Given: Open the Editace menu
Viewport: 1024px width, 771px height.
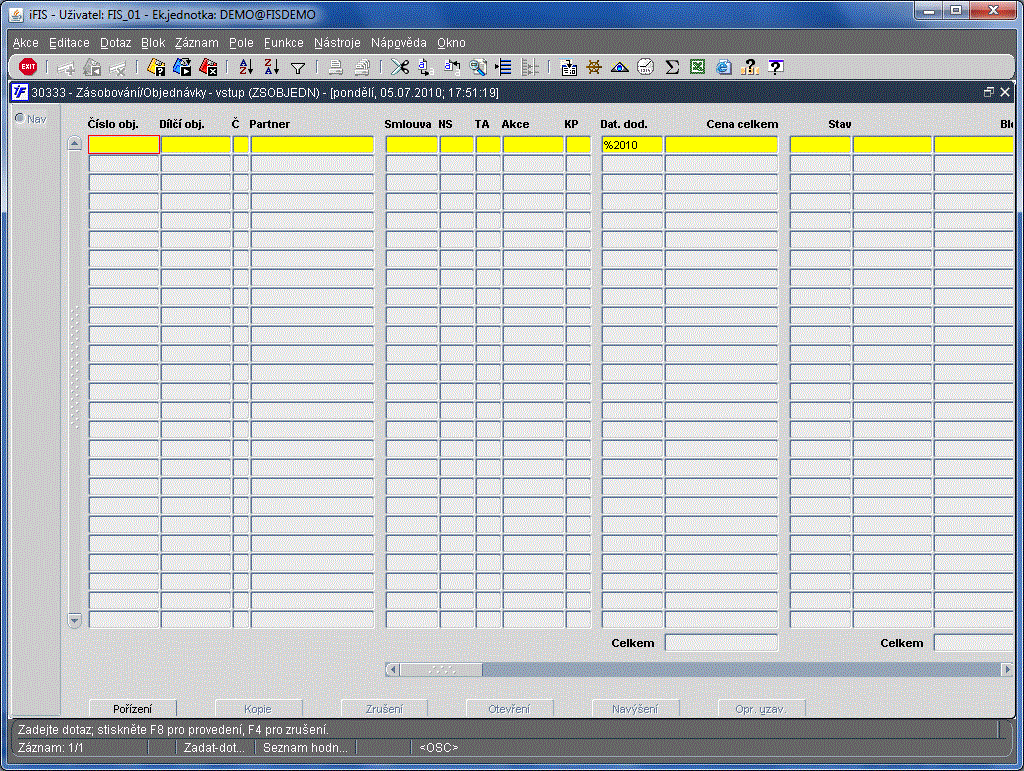Looking at the screenshot, I should point(69,42).
